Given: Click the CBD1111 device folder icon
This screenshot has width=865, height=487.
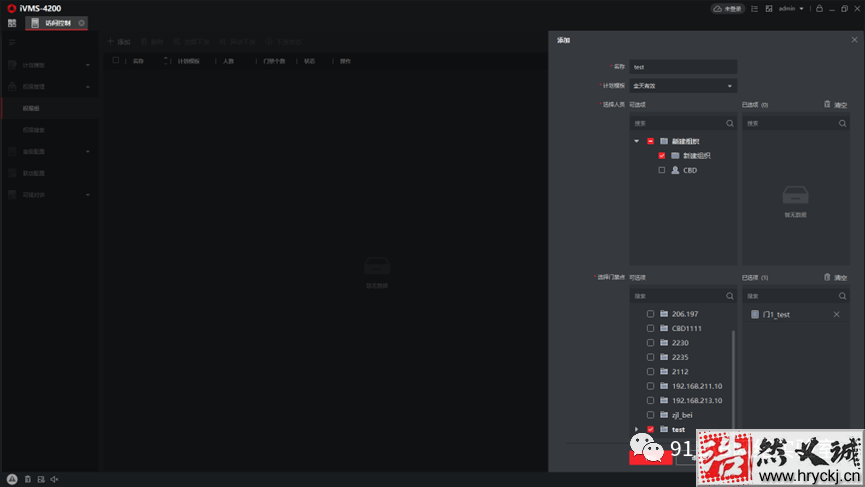Looking at the screenshot, I should point(664,328).
